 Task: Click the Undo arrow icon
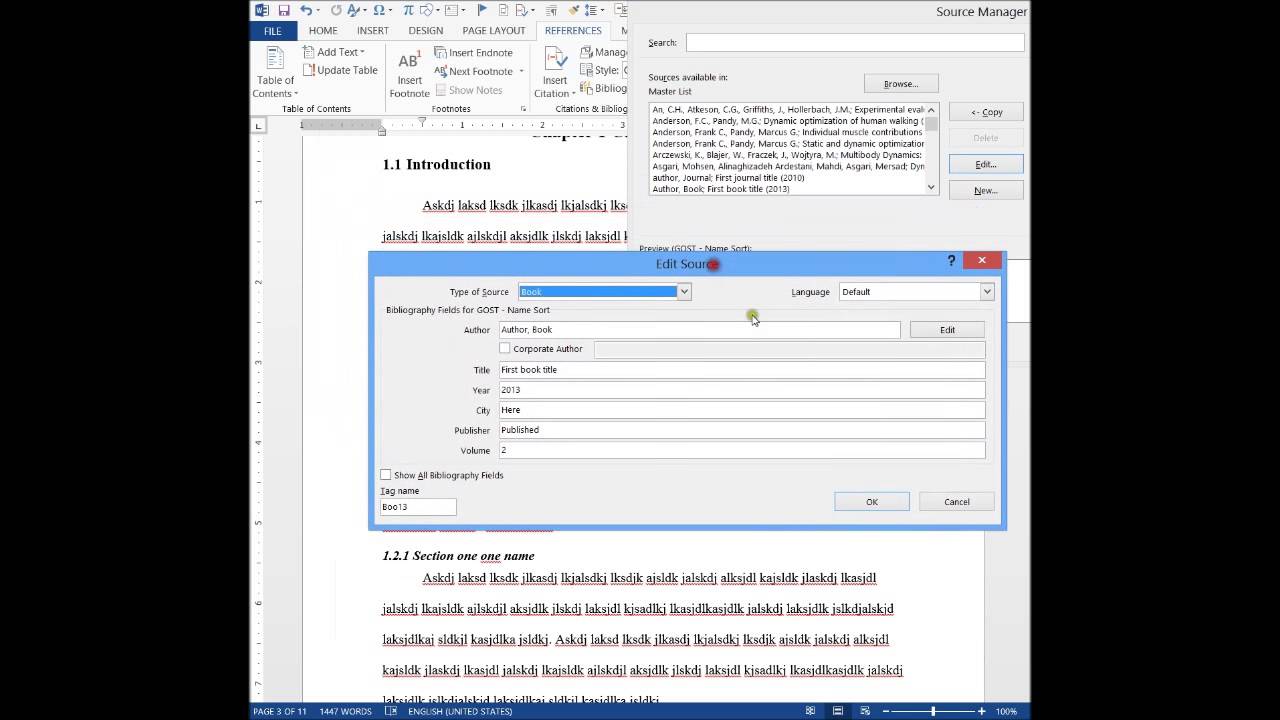tap(306, 11)
